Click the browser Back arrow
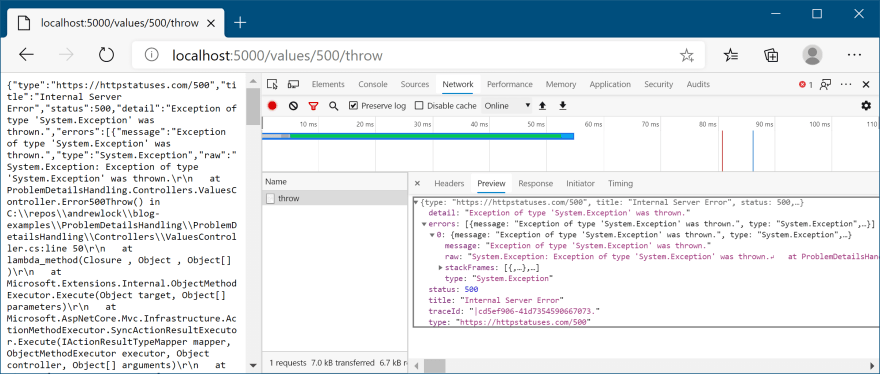The height and width of the screenshot is (374, 880). (x=26, y=55)
